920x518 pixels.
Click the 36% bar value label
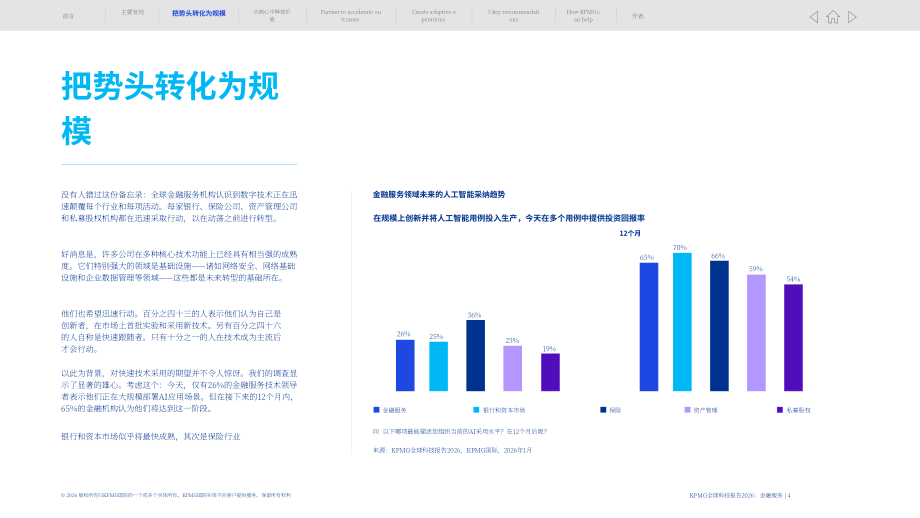click(x=474, y=315)
